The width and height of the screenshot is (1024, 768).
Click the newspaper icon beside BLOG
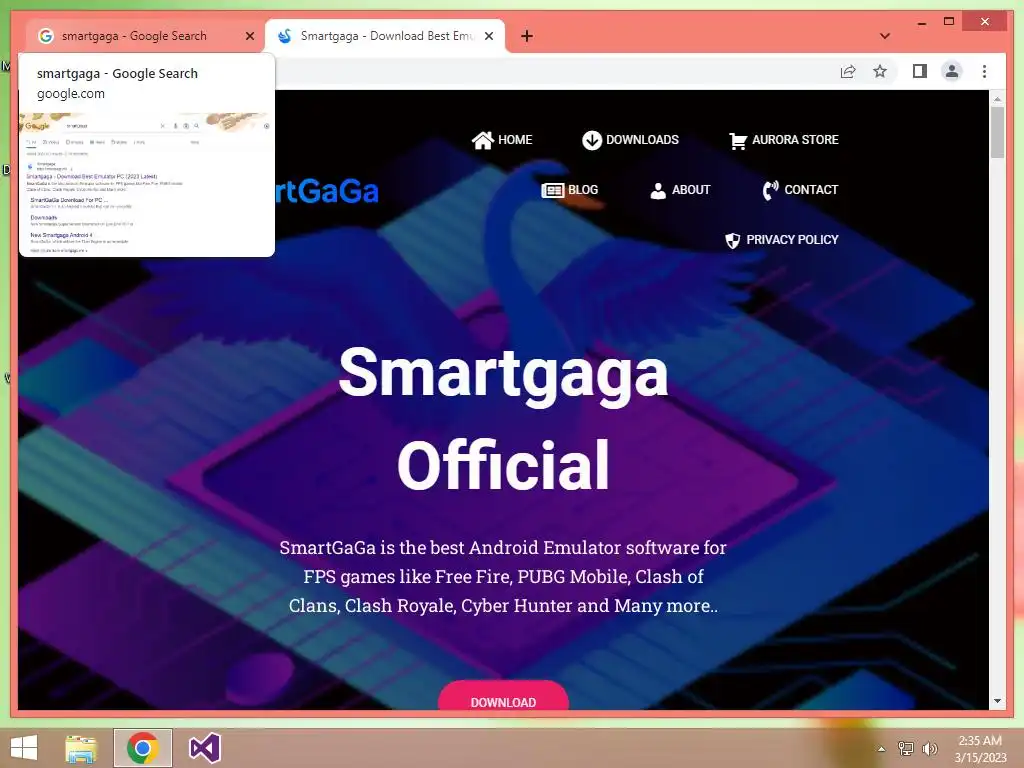[x=552, y=190]
